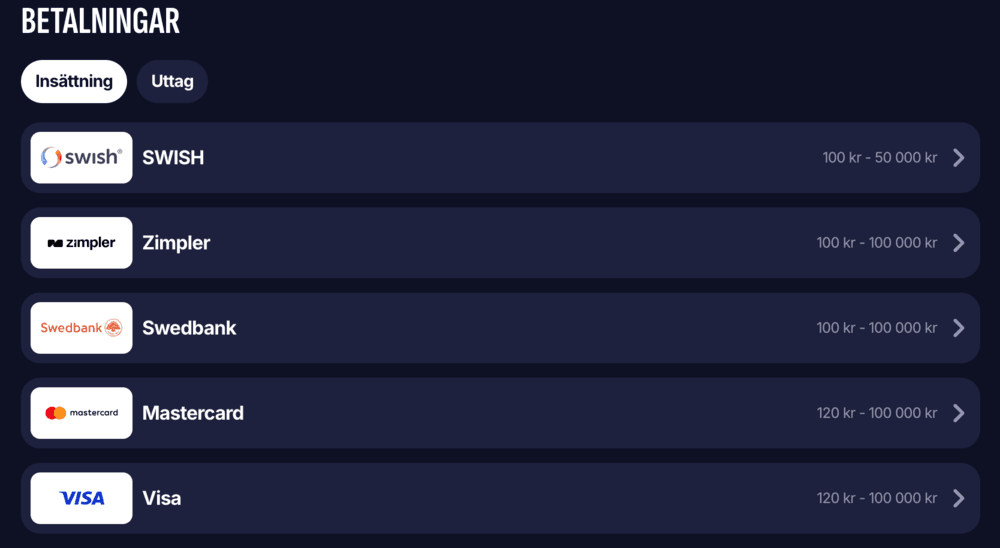Screen dimensions: 1000x548
Task: Switch to the Insättning tab
Action: click(x=74, y=82)
